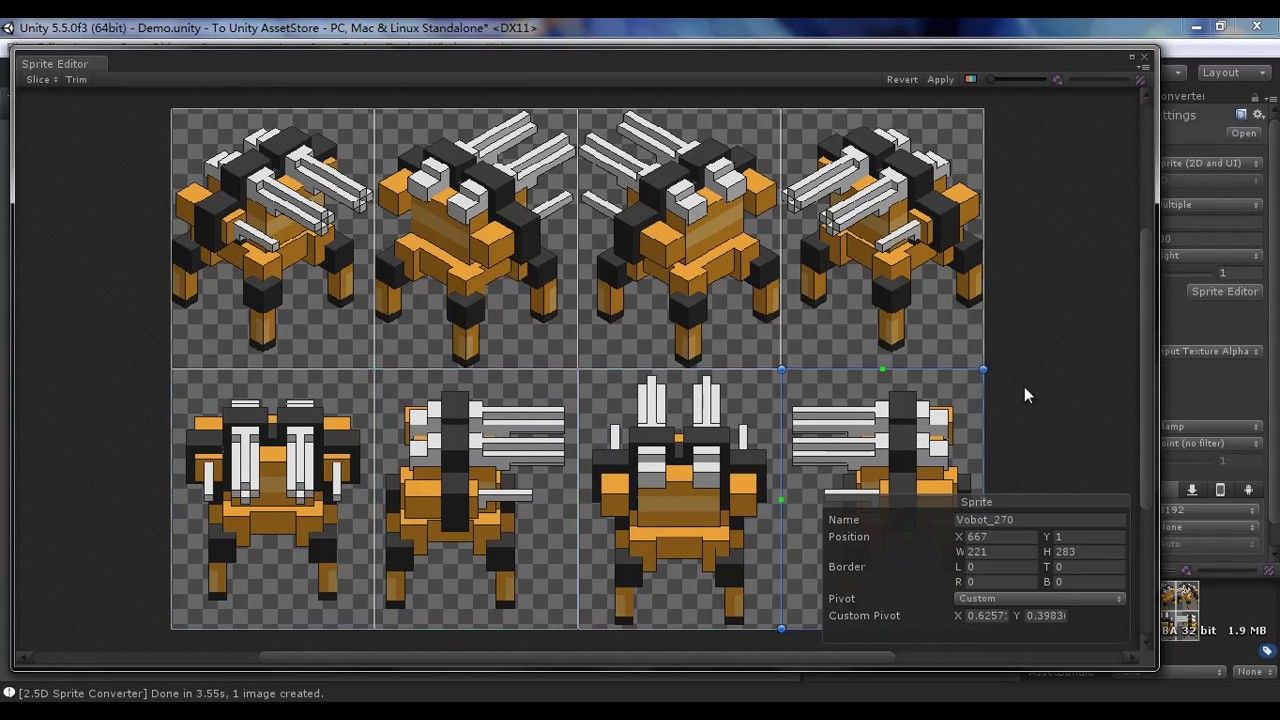This screenshot has height=720, width=1280.
Task: Open the Layout dropdown
Action: point(1227,72)
